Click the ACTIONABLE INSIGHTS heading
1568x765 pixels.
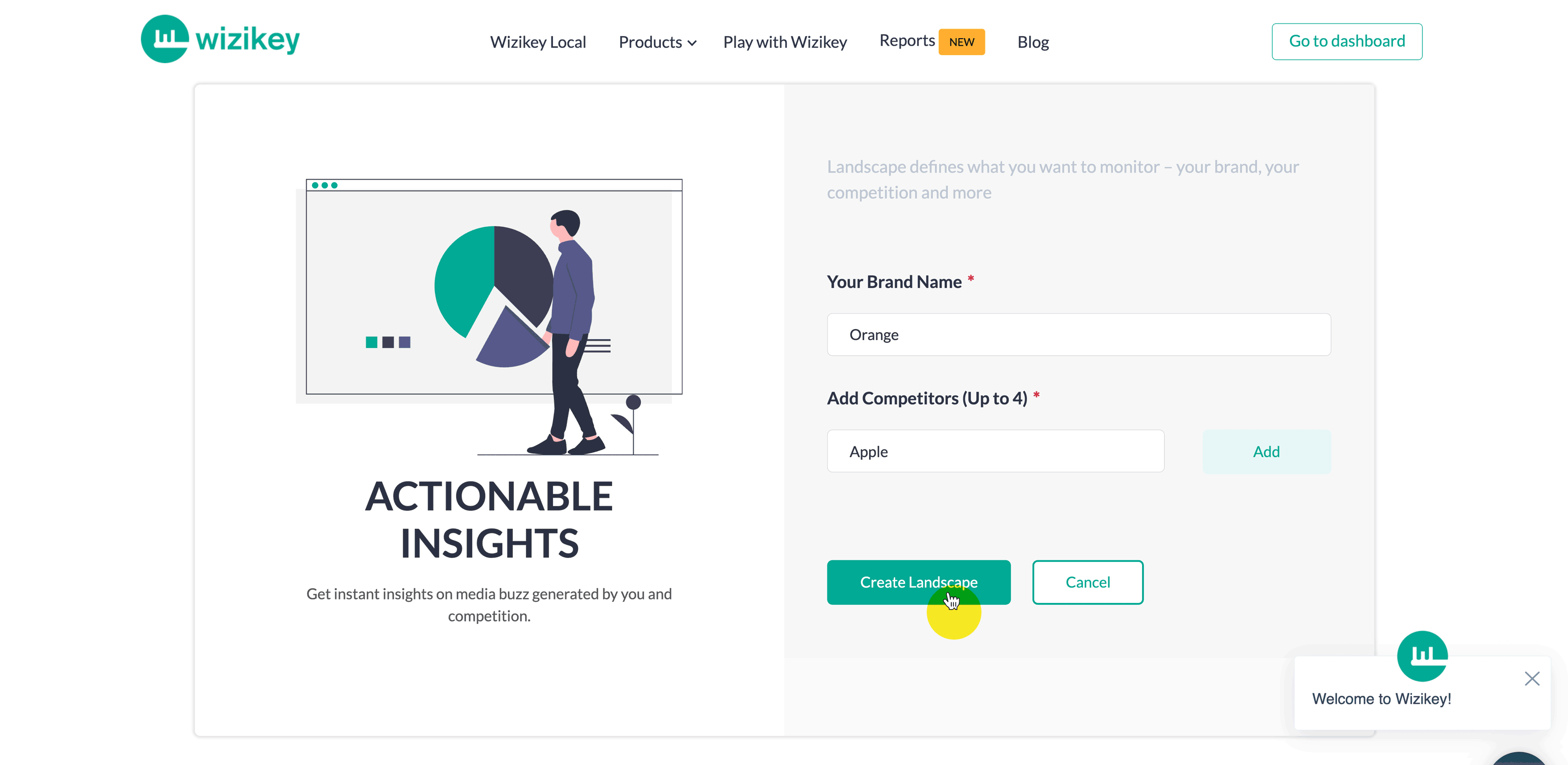pyautogui.click(x=489, y=519)
